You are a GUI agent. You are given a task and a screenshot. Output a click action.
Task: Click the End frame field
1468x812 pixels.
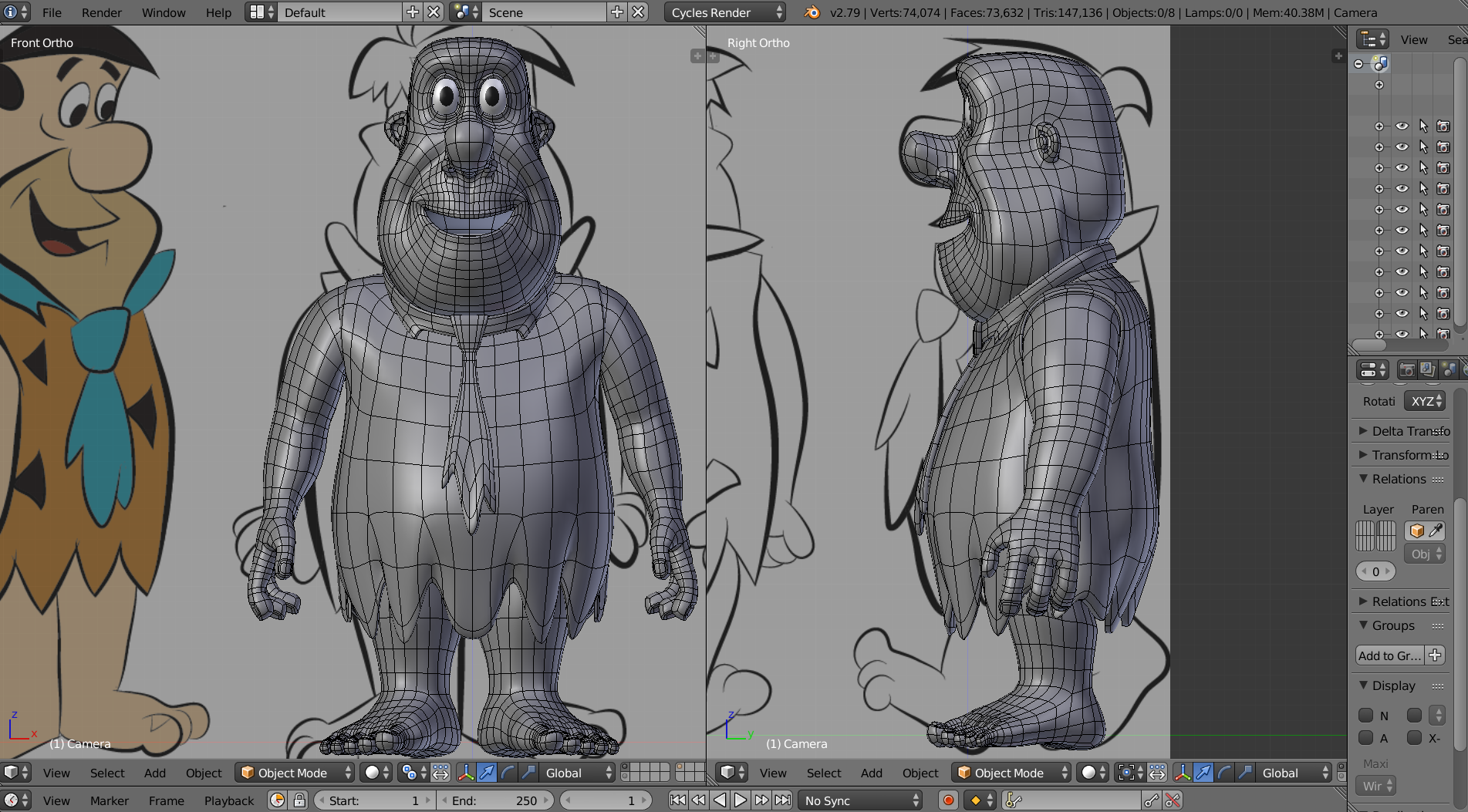tap(495, 800)
